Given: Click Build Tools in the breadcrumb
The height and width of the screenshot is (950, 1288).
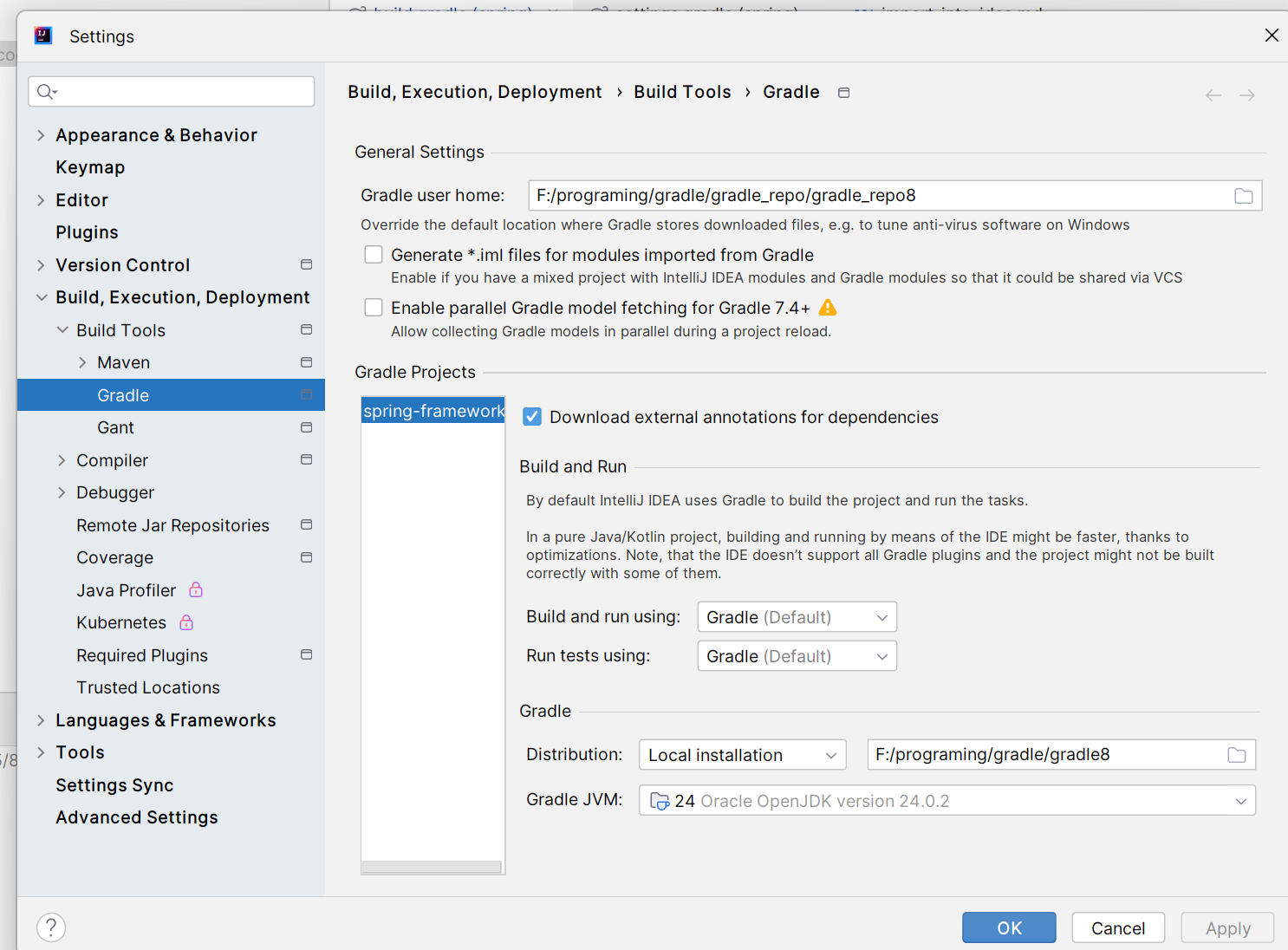Looking at the screenshot, I should (682, 92).
